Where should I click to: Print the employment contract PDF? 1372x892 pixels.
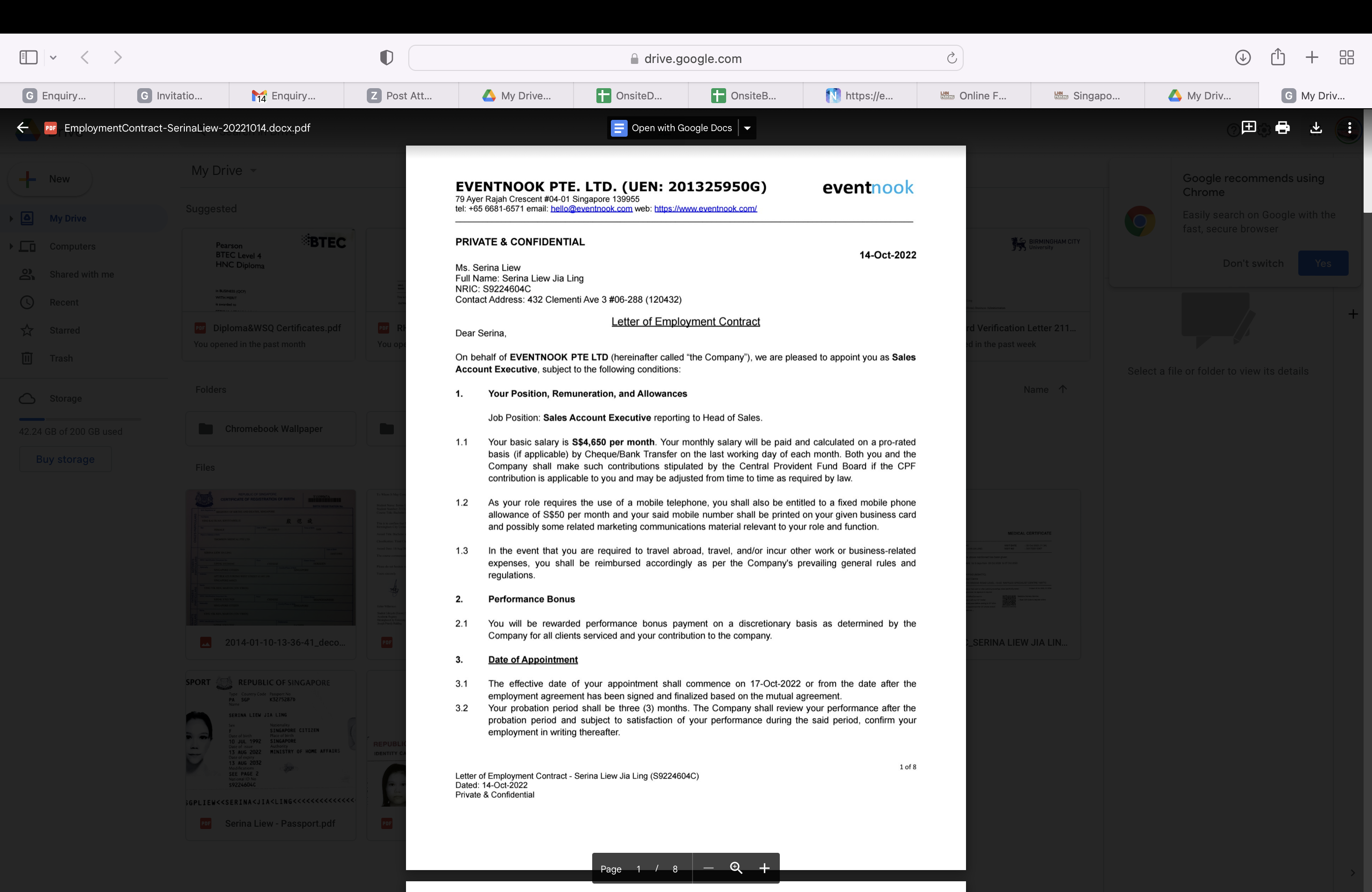(1282, 127)
